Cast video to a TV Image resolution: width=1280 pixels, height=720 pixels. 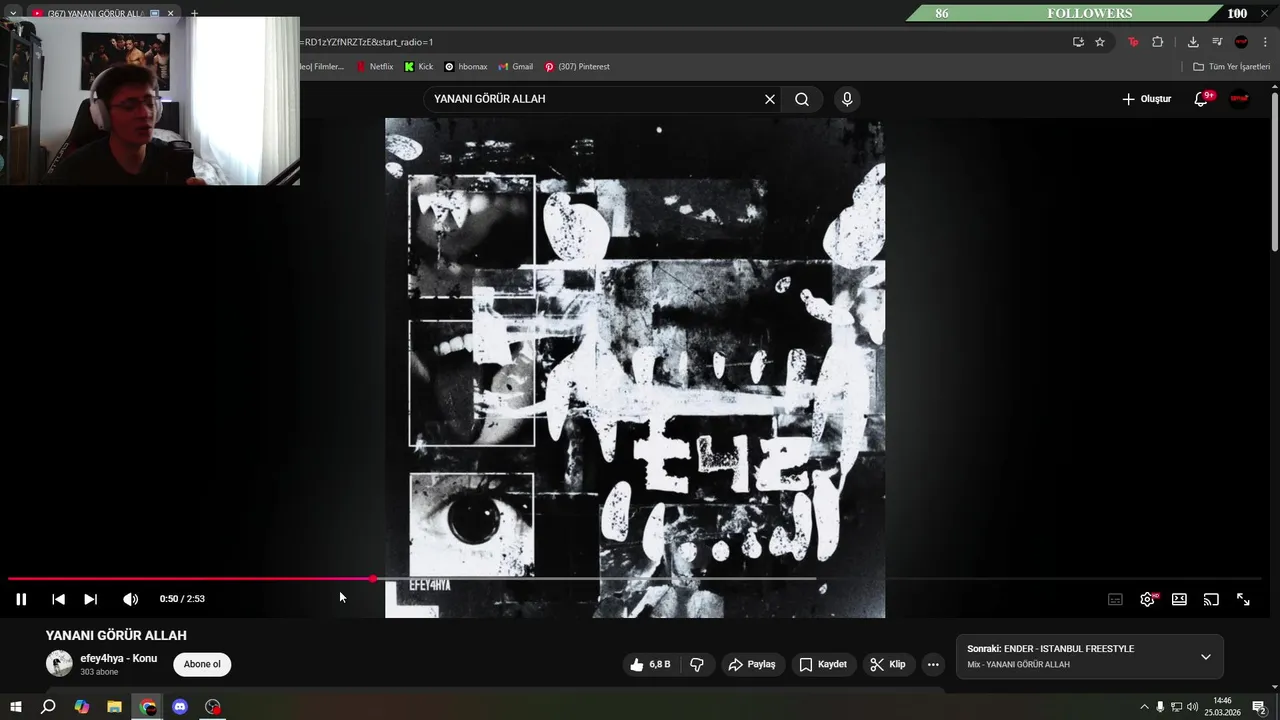click(1211, 599)
